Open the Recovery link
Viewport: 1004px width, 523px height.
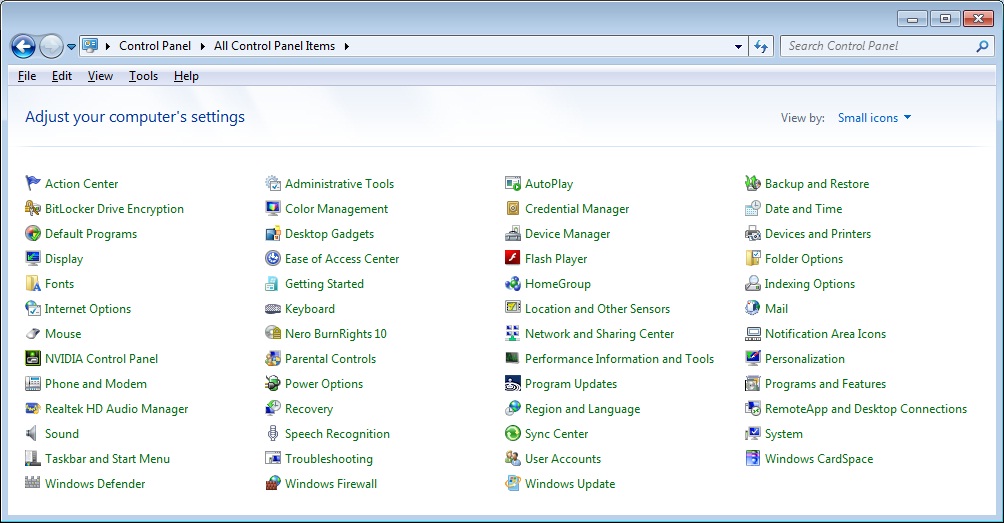click(309, 408)
